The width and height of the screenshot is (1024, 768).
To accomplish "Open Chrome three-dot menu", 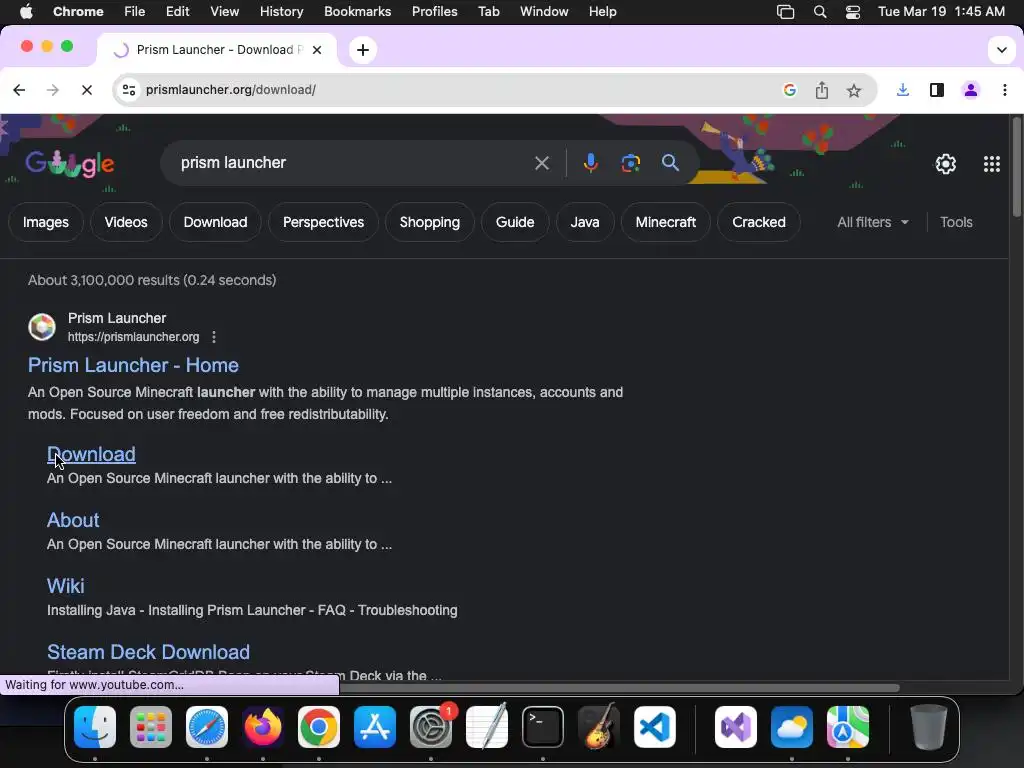I will 1004,90.
